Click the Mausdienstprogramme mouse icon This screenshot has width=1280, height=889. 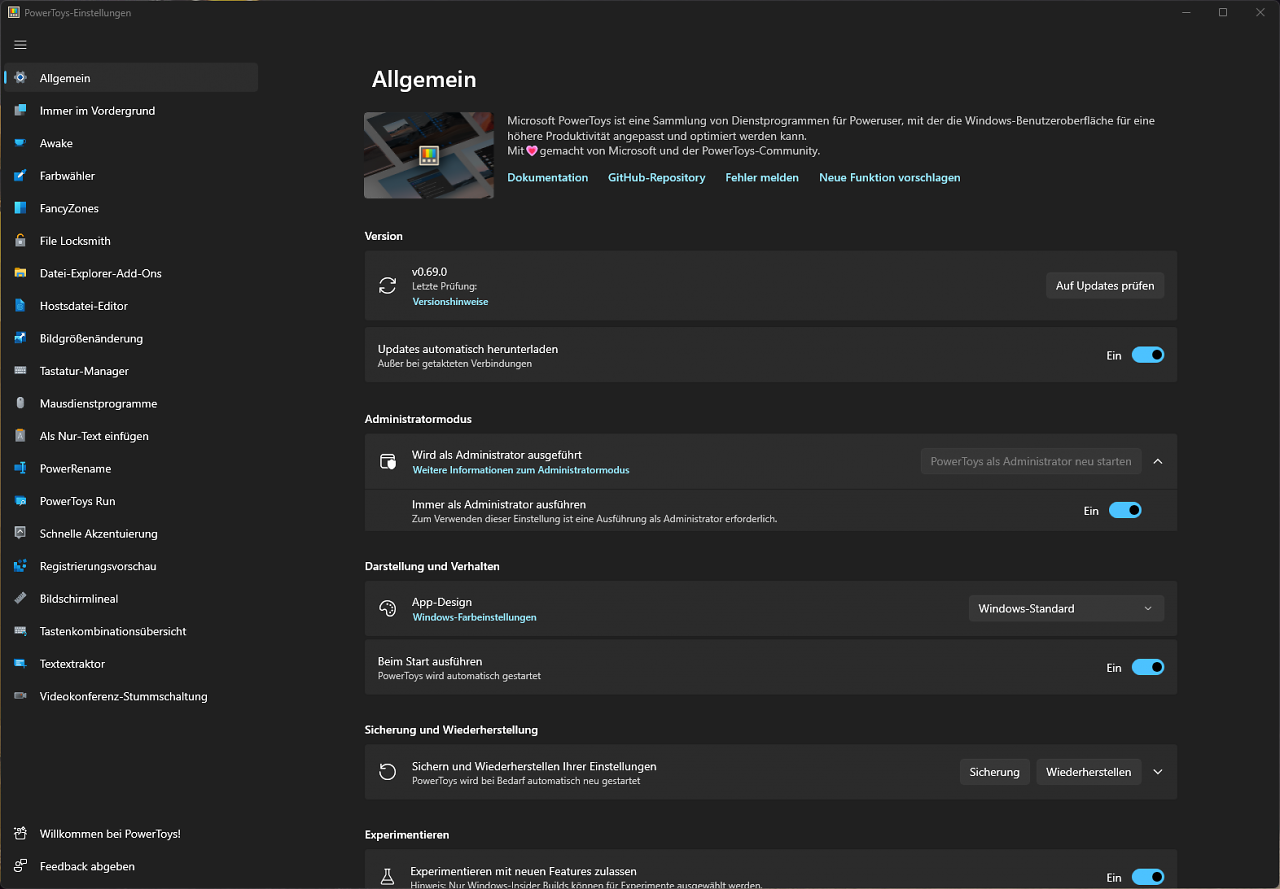click(x=20, y=403)
